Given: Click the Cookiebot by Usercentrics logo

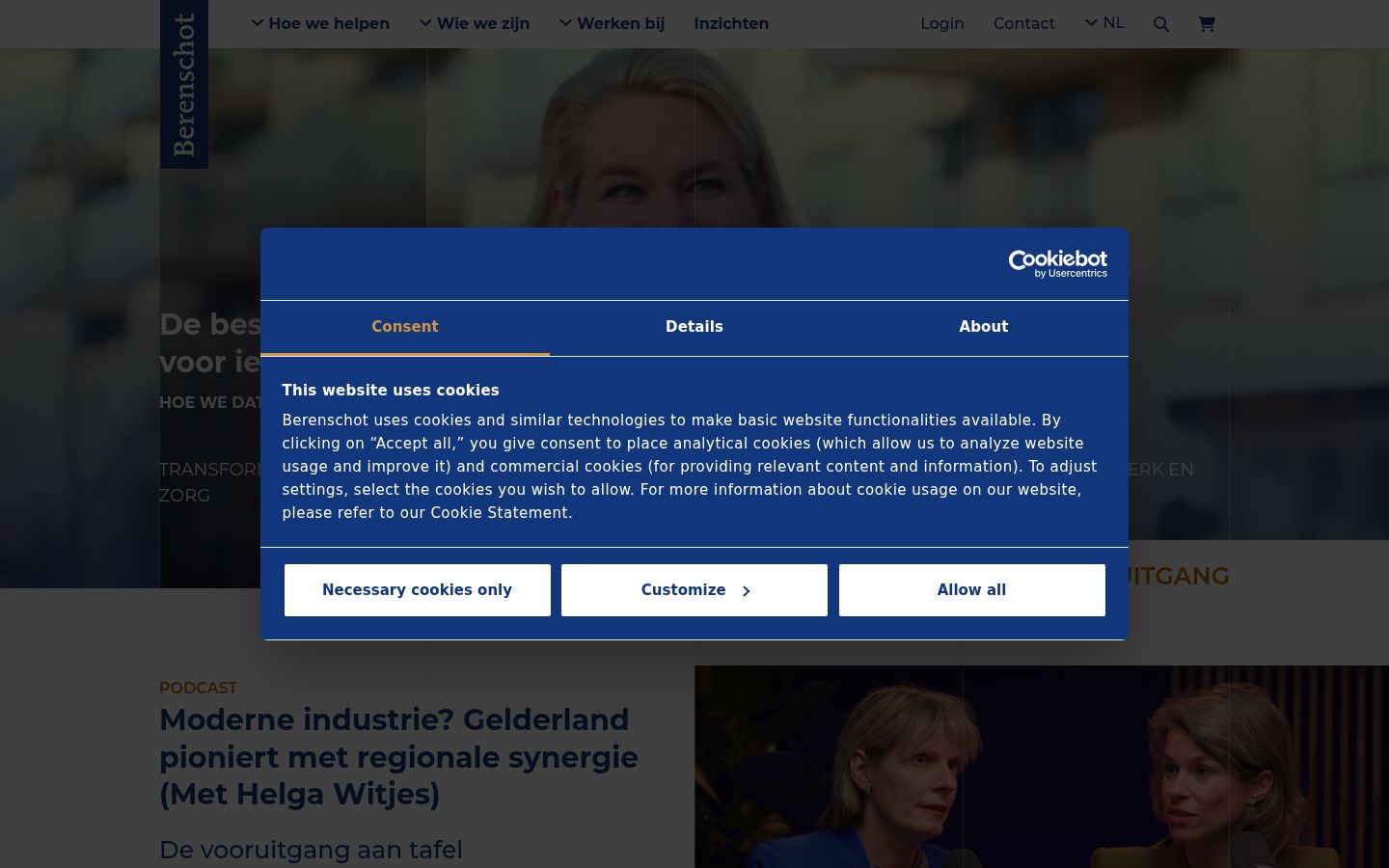Looking at the screenshot, I should pyautogui.click(x=1058, y=264).
